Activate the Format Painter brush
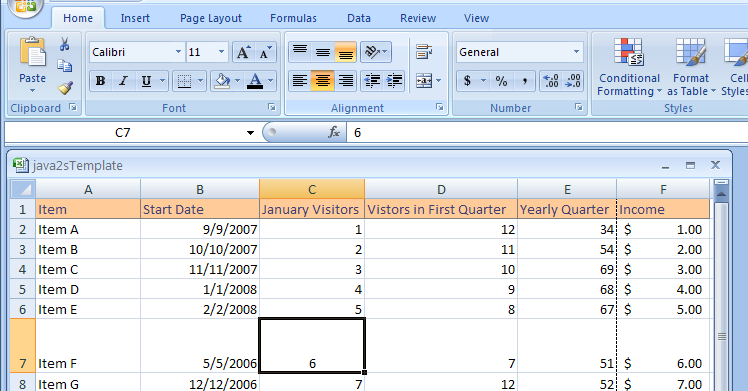This screenshot has width=748, height=391. [x=65, y=88]
